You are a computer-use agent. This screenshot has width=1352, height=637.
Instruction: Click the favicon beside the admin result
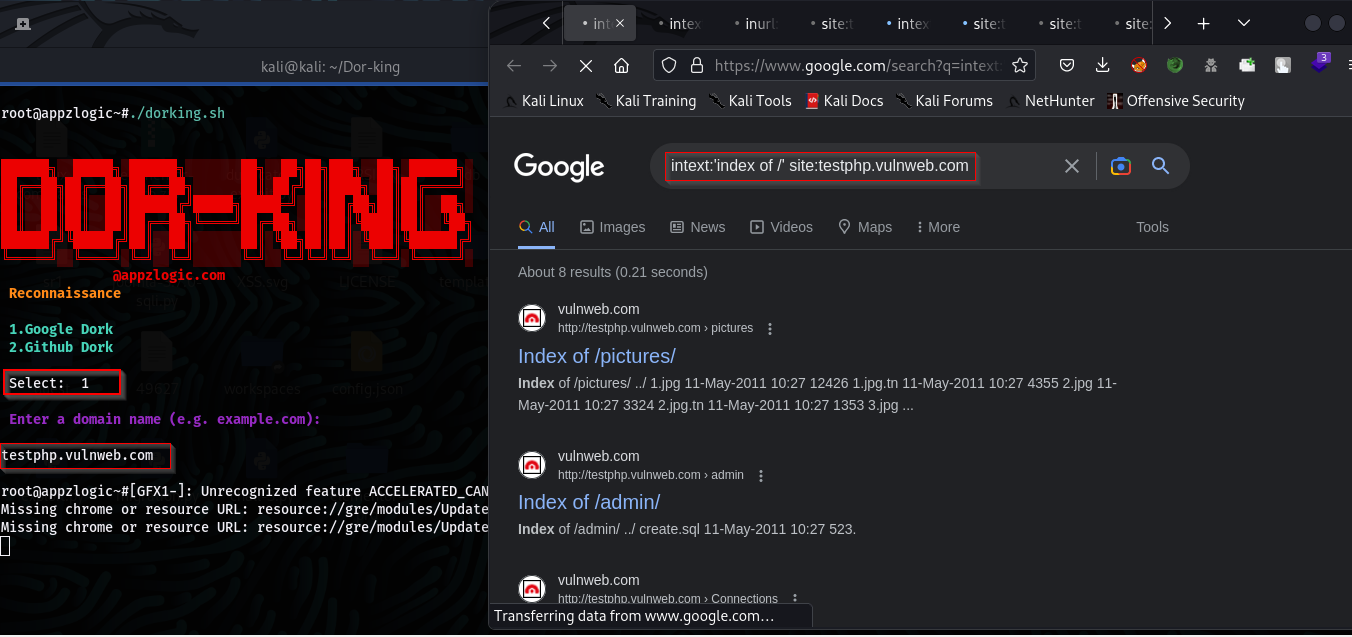click(532, 465)
